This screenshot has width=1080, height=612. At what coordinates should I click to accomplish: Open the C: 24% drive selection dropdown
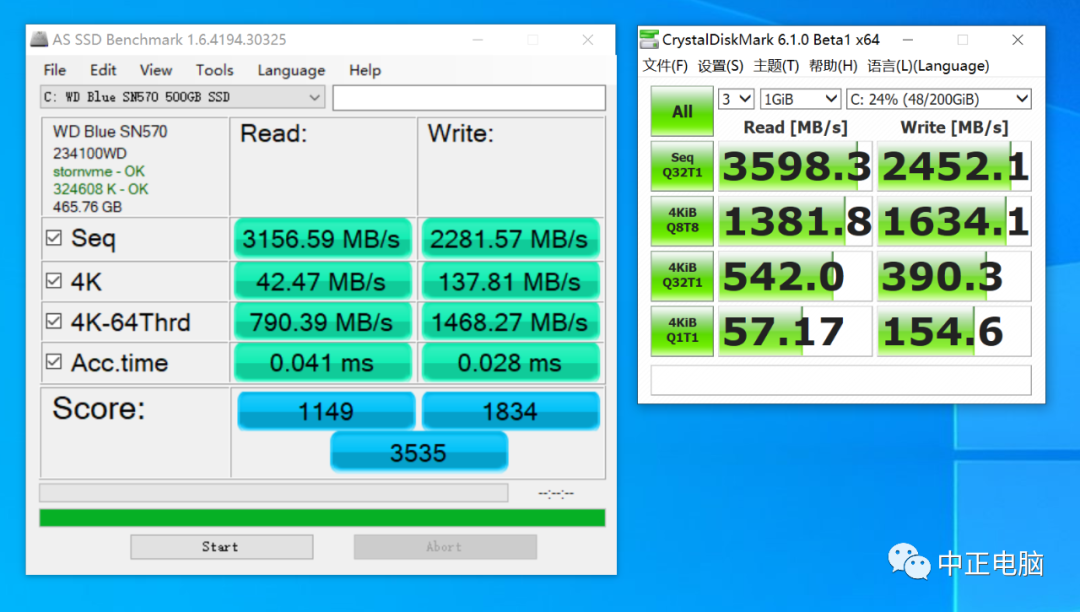tap(938, 99)
